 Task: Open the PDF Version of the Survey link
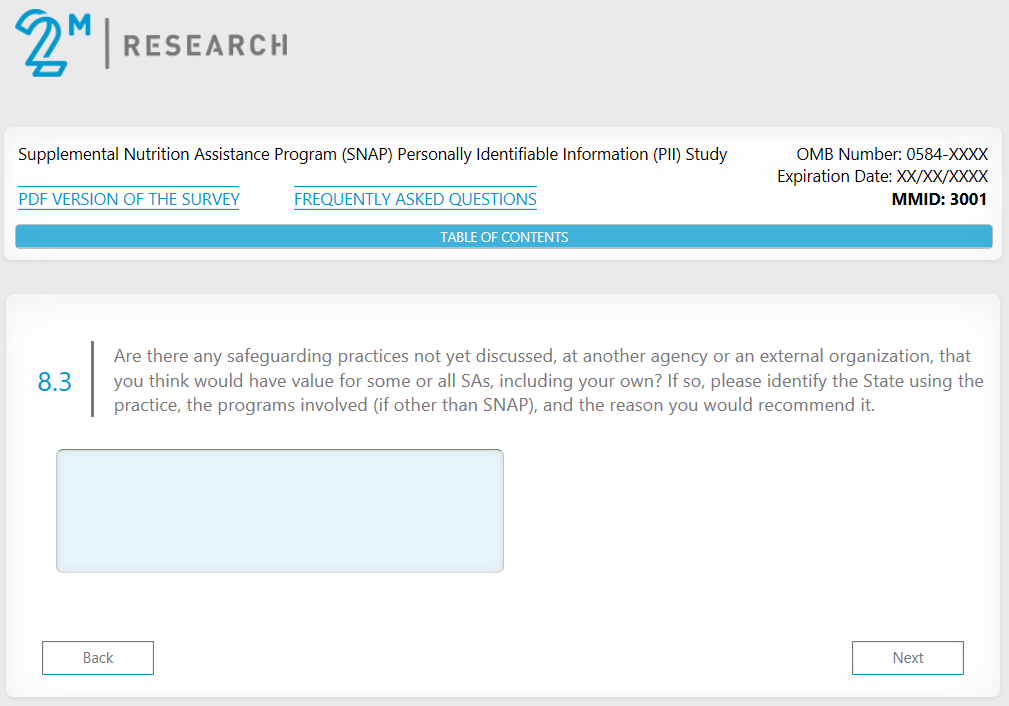point(129,199)
